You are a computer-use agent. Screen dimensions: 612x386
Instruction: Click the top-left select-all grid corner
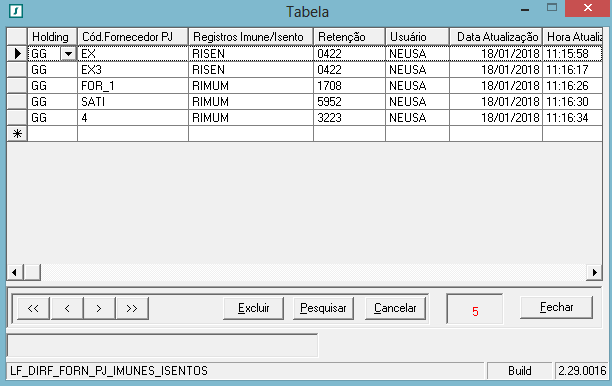[x=17, y=37]
